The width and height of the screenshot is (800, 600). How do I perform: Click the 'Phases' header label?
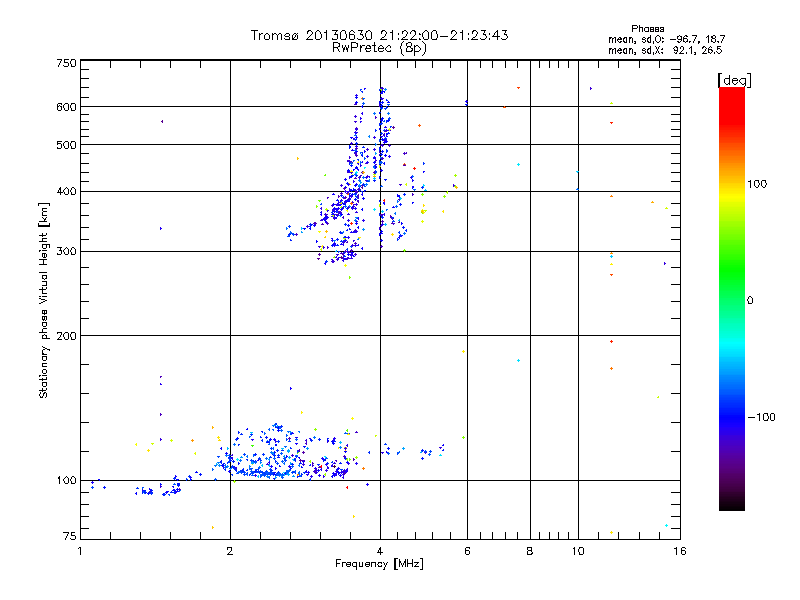647,29
